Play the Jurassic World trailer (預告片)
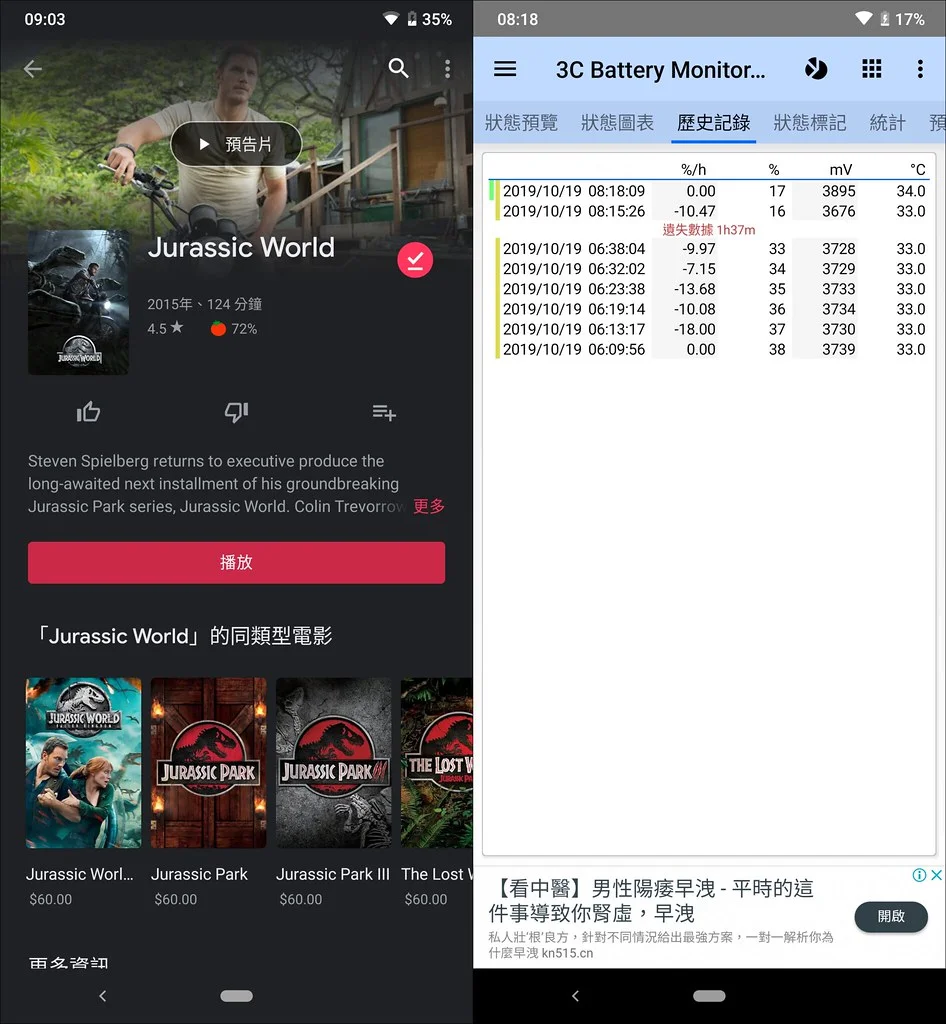Image resolution: width=946 pixels, height=1024 pixels. [x=236, y=144]
